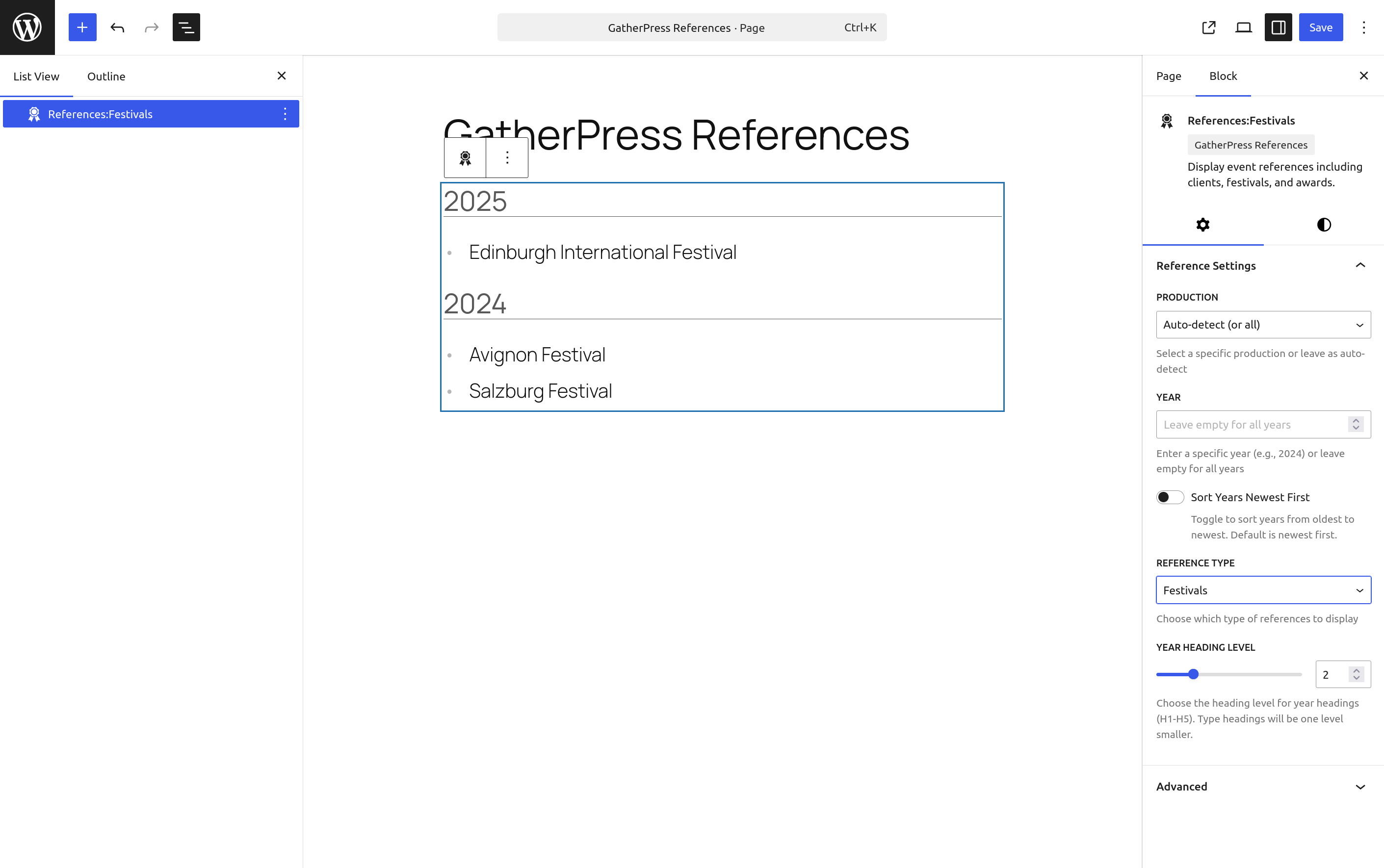Select the Block settings tab
The width and height of the screenshot is (1384, 868).
[x=1223, y=76]
